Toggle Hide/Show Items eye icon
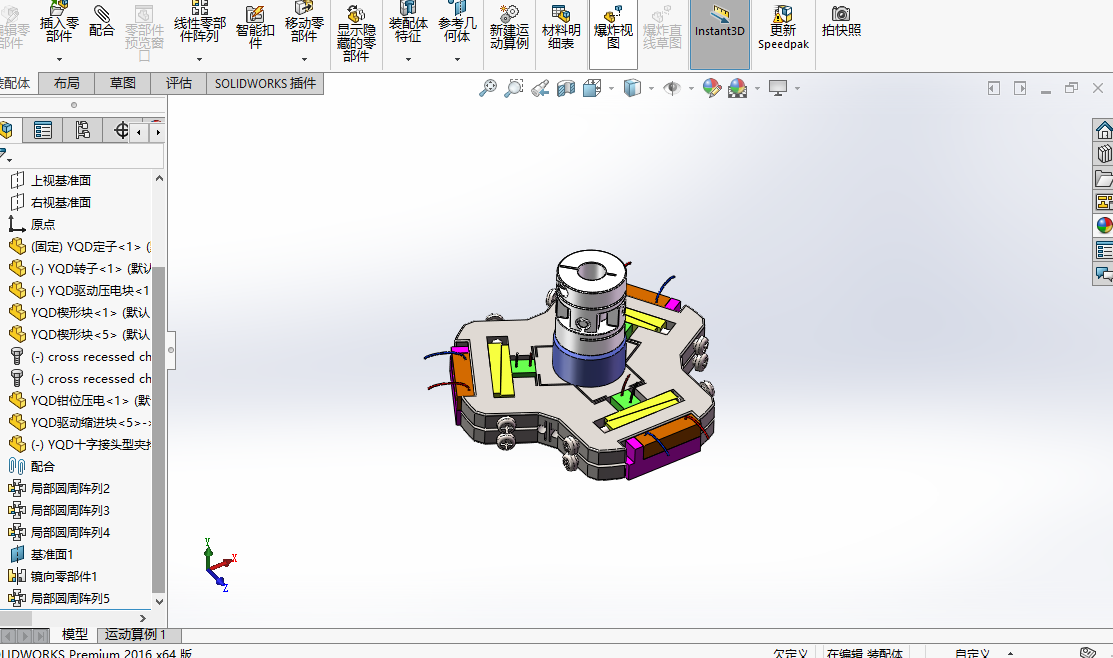1113x658 pixels. point(671,88)
